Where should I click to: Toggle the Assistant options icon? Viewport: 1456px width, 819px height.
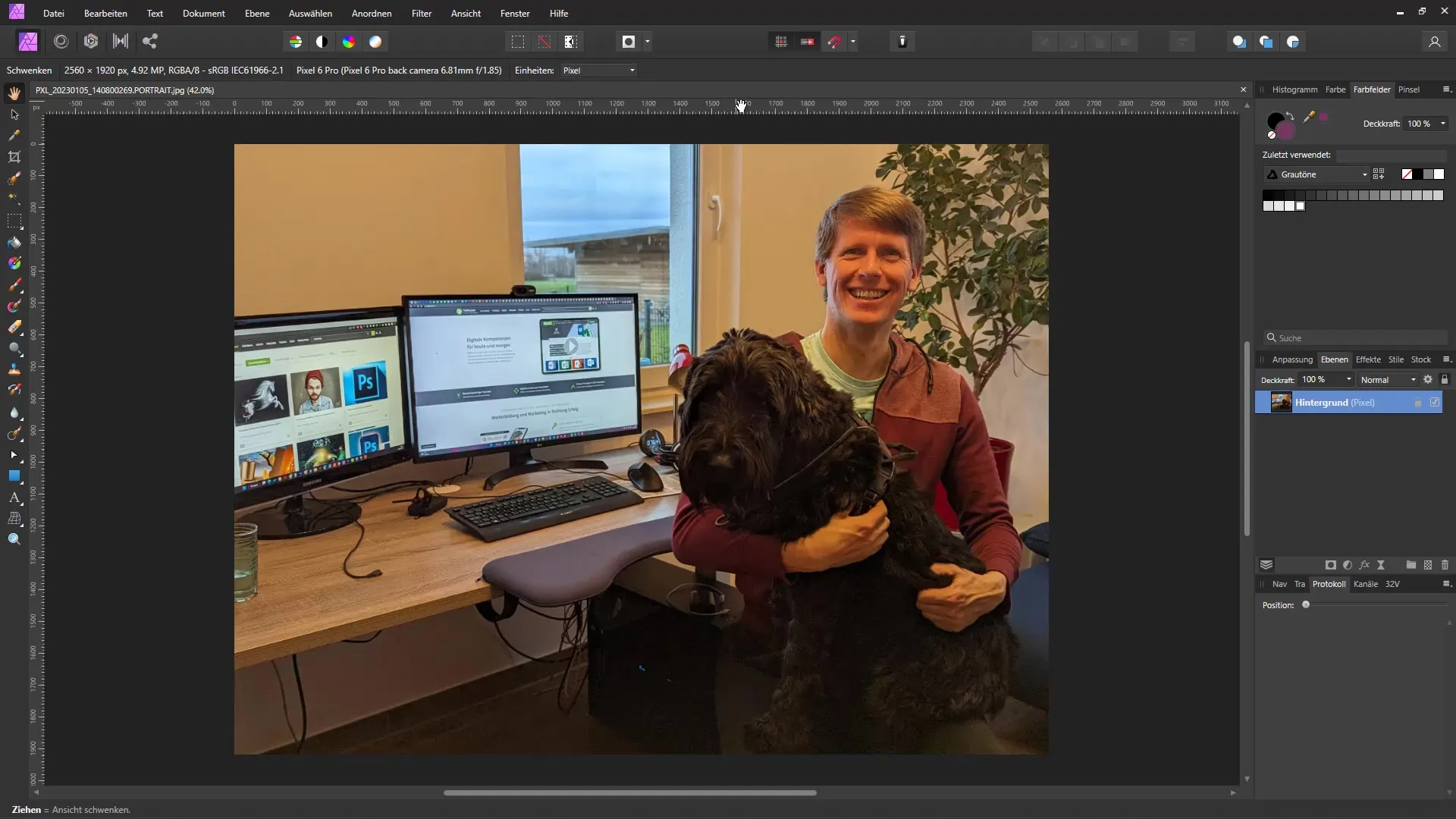[902, 42]
